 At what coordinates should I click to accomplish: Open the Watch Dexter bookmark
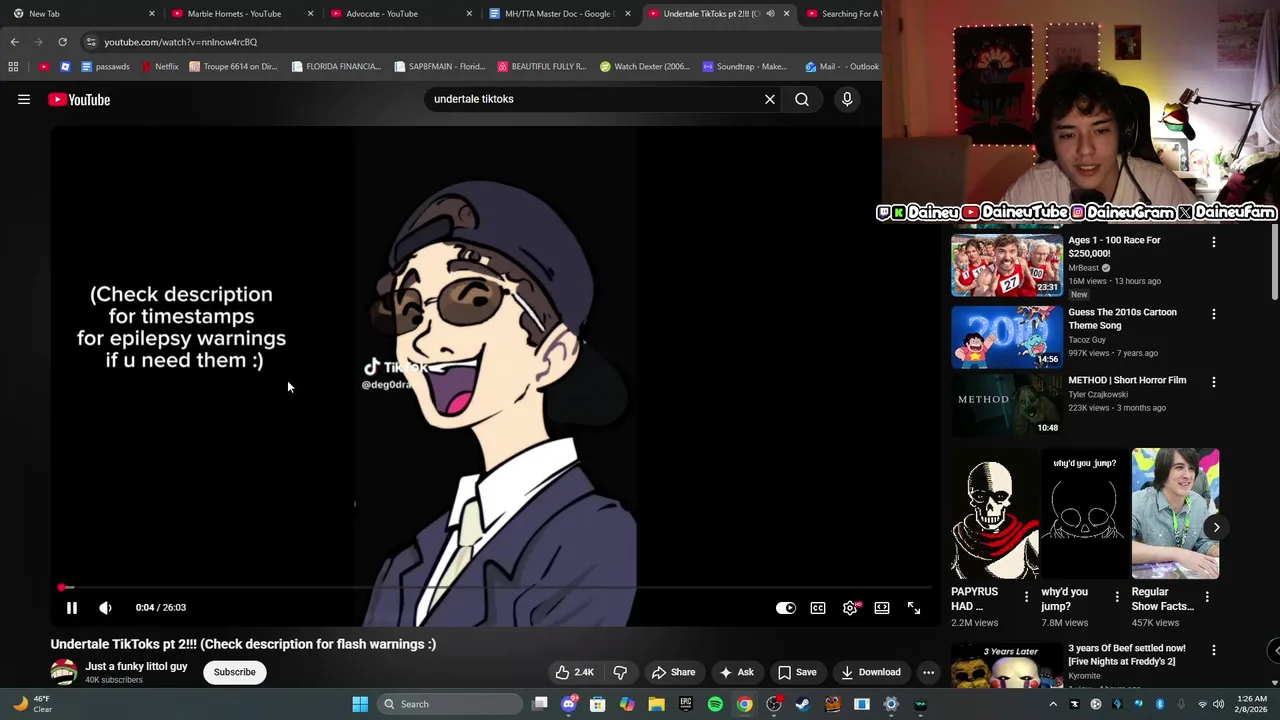pos(645,67)
